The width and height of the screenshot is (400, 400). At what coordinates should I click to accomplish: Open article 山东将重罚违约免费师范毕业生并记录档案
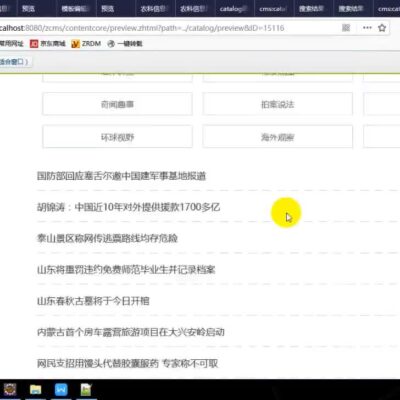(x=126, y=270)
